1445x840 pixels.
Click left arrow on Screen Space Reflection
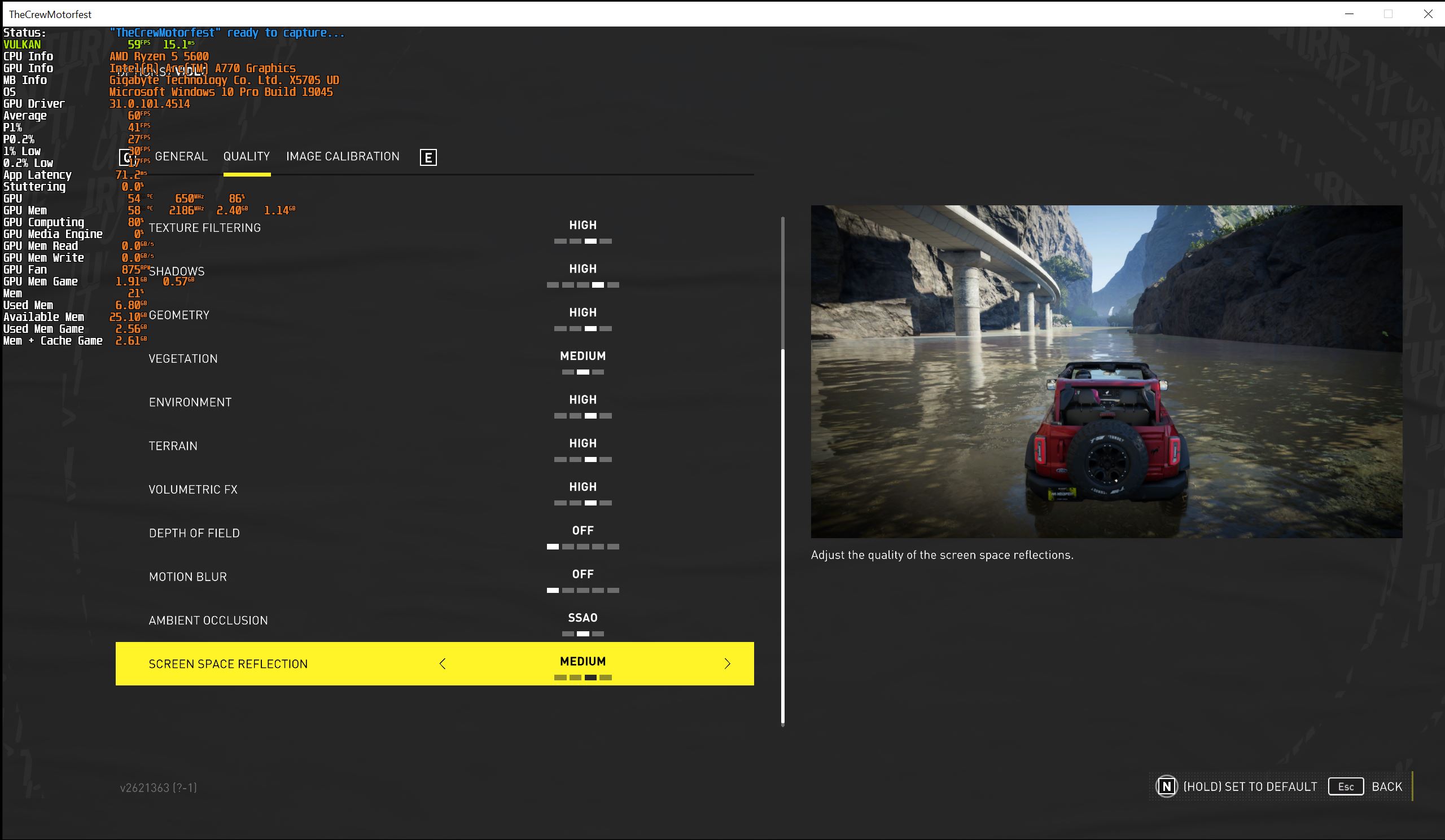click(x=442, y=663)
